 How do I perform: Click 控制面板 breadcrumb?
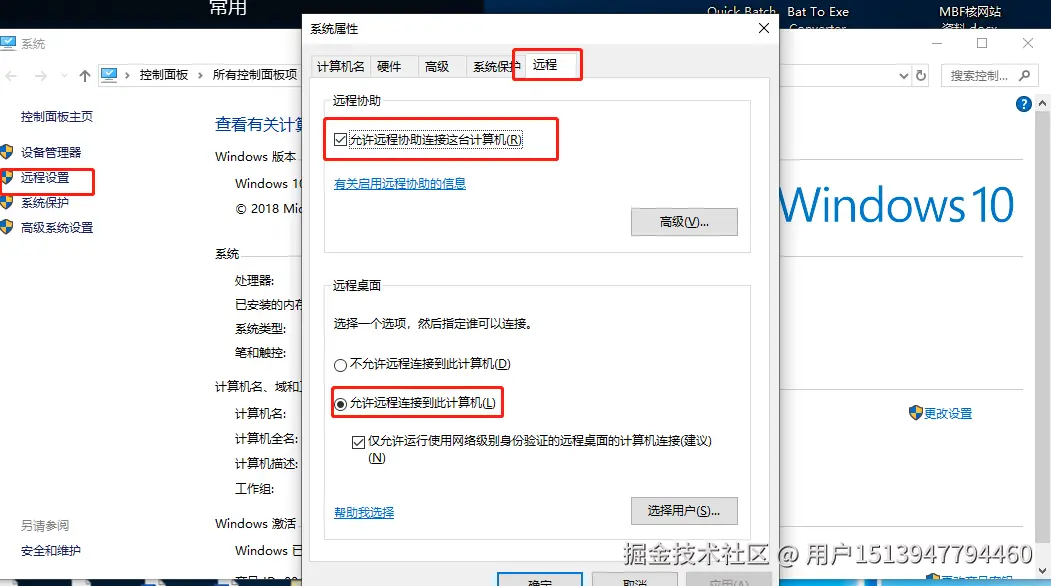coord(164,75)
